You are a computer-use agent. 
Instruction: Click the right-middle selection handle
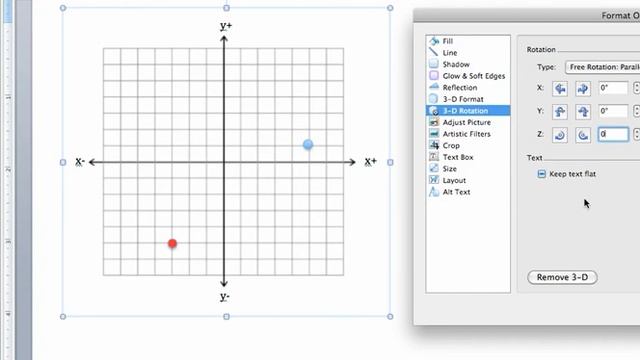point(390,162)
